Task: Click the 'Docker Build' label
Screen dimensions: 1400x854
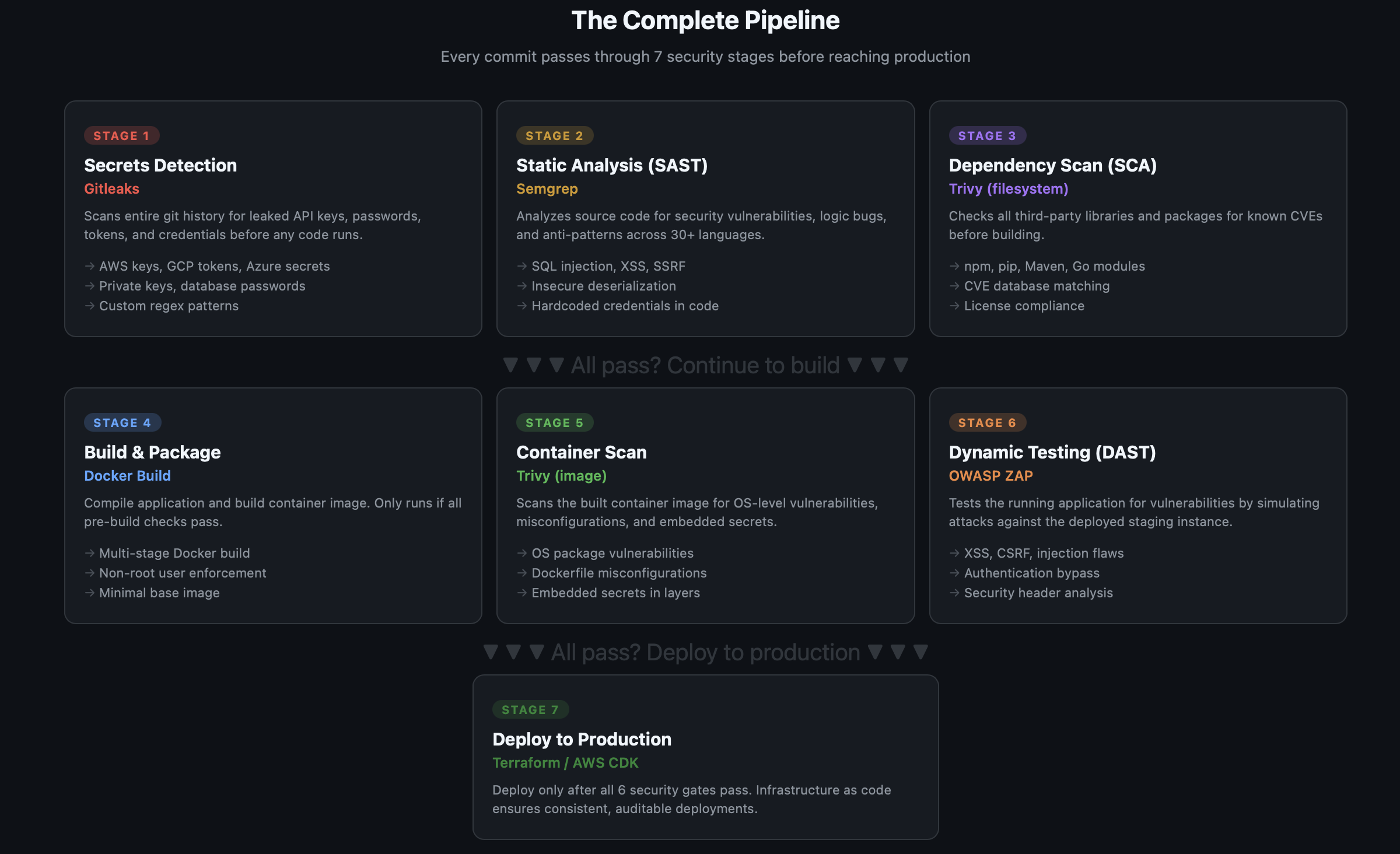Action: [x=127, y=475]
